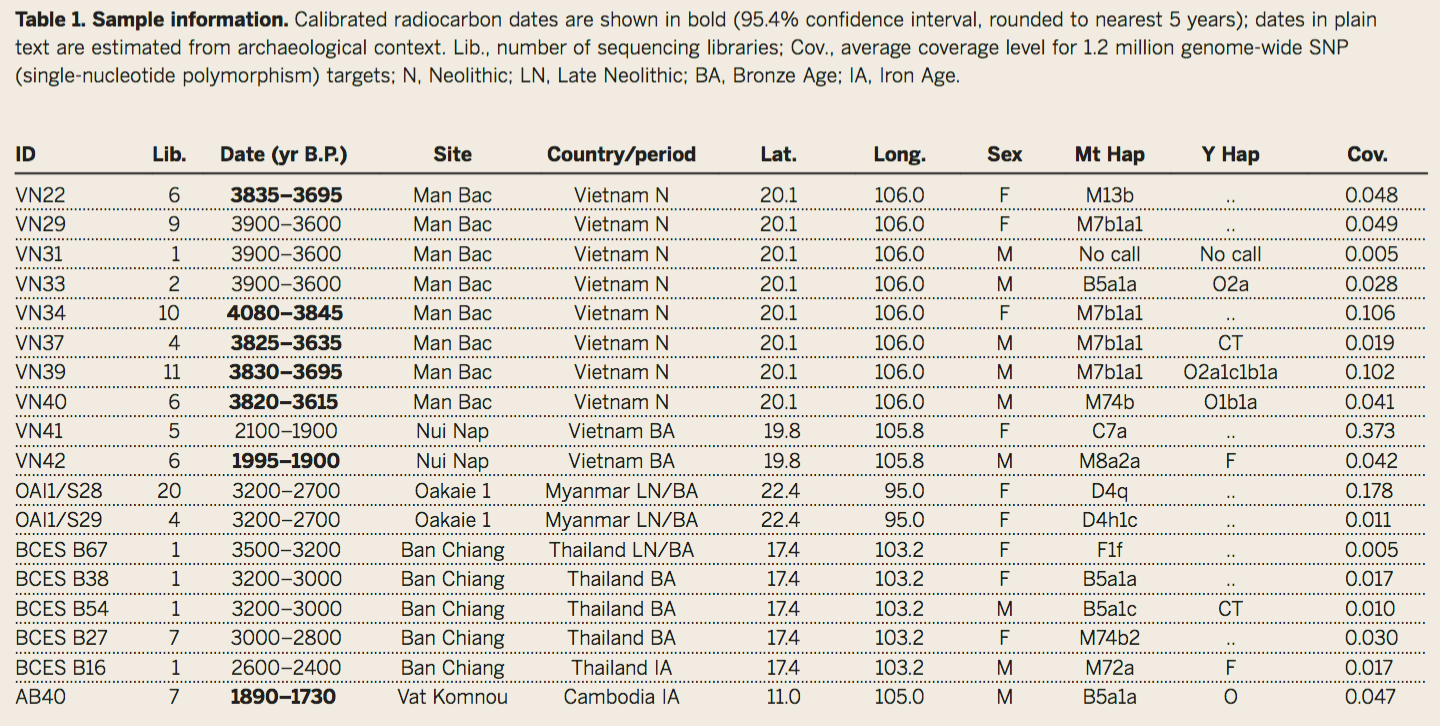The height and width of the screenshot is (726, 1440).
Task: Click the Cambodia IA cell
Action: 621,697
